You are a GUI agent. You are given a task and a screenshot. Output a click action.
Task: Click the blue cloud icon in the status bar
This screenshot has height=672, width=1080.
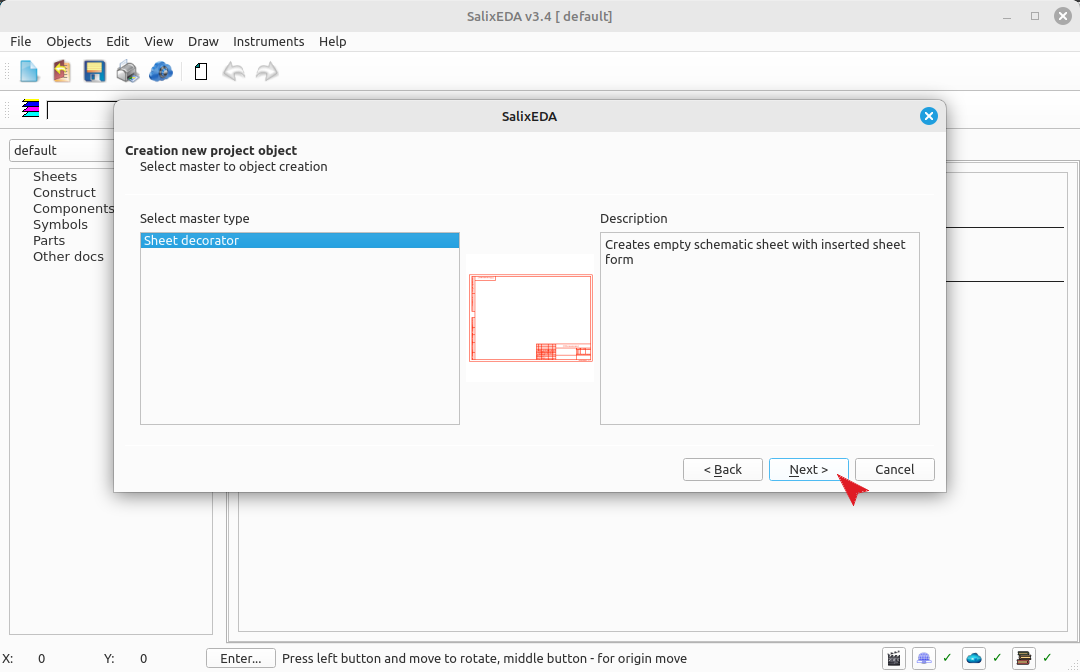(x=974, y=659)
